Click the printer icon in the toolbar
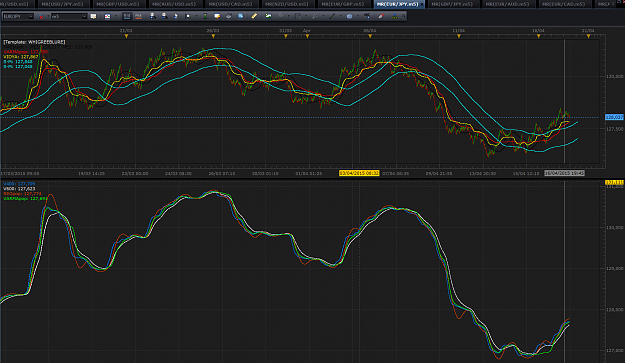 pyautogui.click(x=229, y=16)
